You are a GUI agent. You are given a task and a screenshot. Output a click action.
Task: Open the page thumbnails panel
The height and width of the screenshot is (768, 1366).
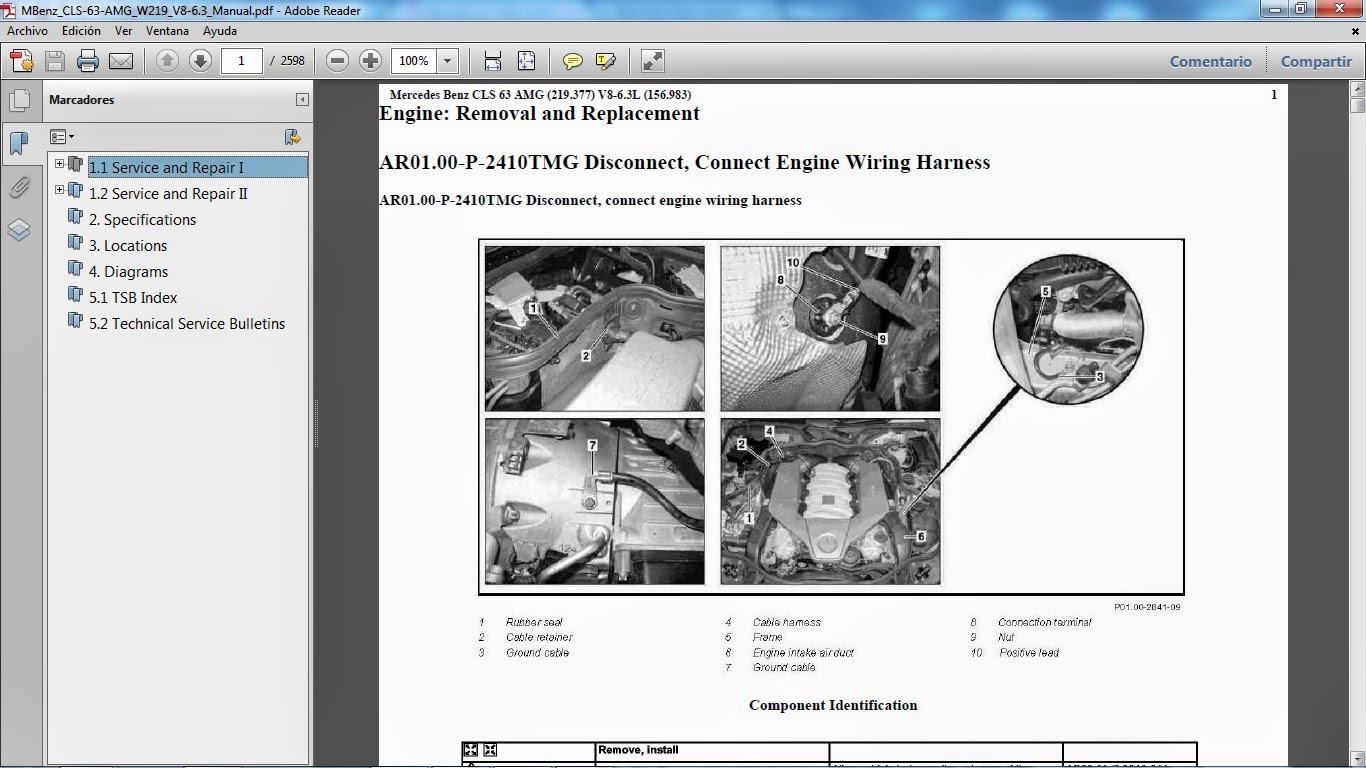(19, 100)
